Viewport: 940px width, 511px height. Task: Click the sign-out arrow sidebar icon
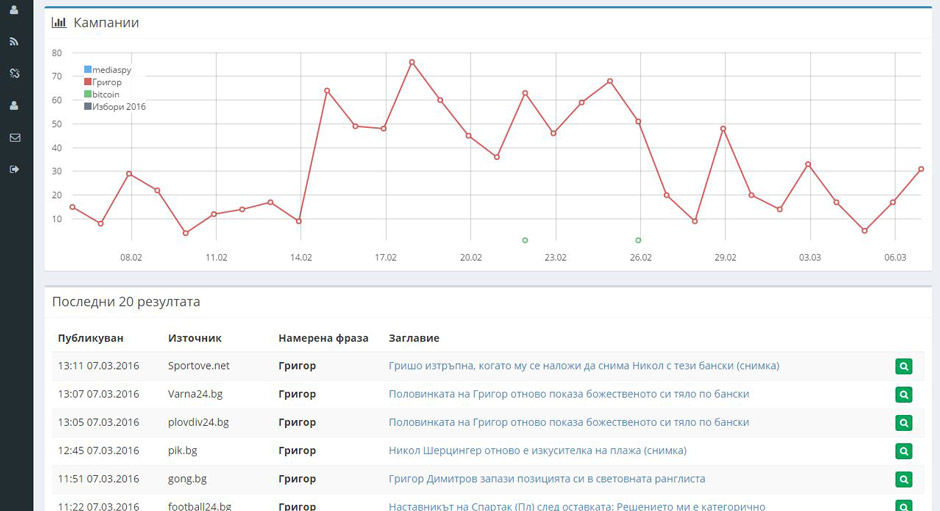click(x=14, y=169)
